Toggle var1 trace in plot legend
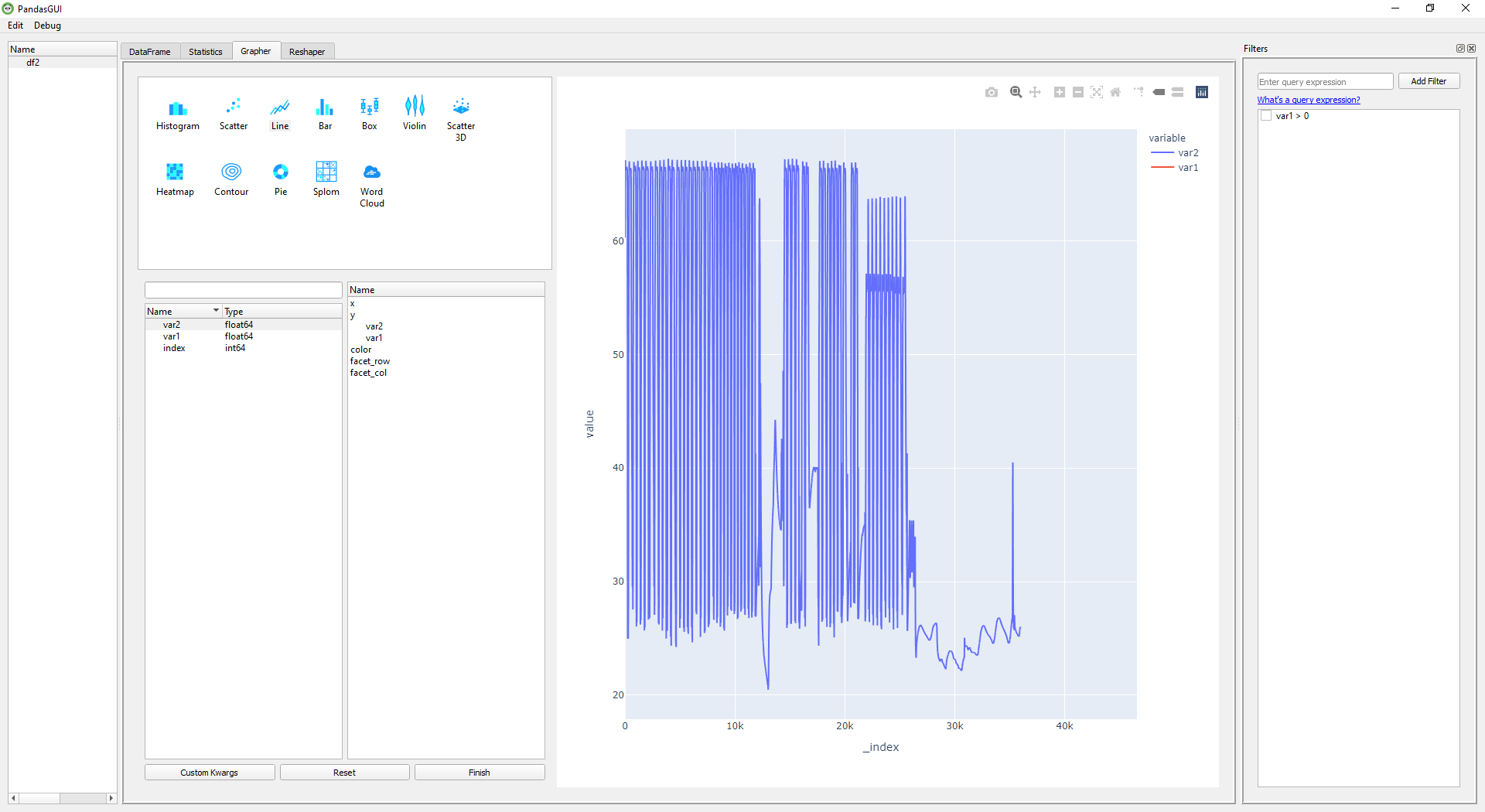 coord(1175,168)
